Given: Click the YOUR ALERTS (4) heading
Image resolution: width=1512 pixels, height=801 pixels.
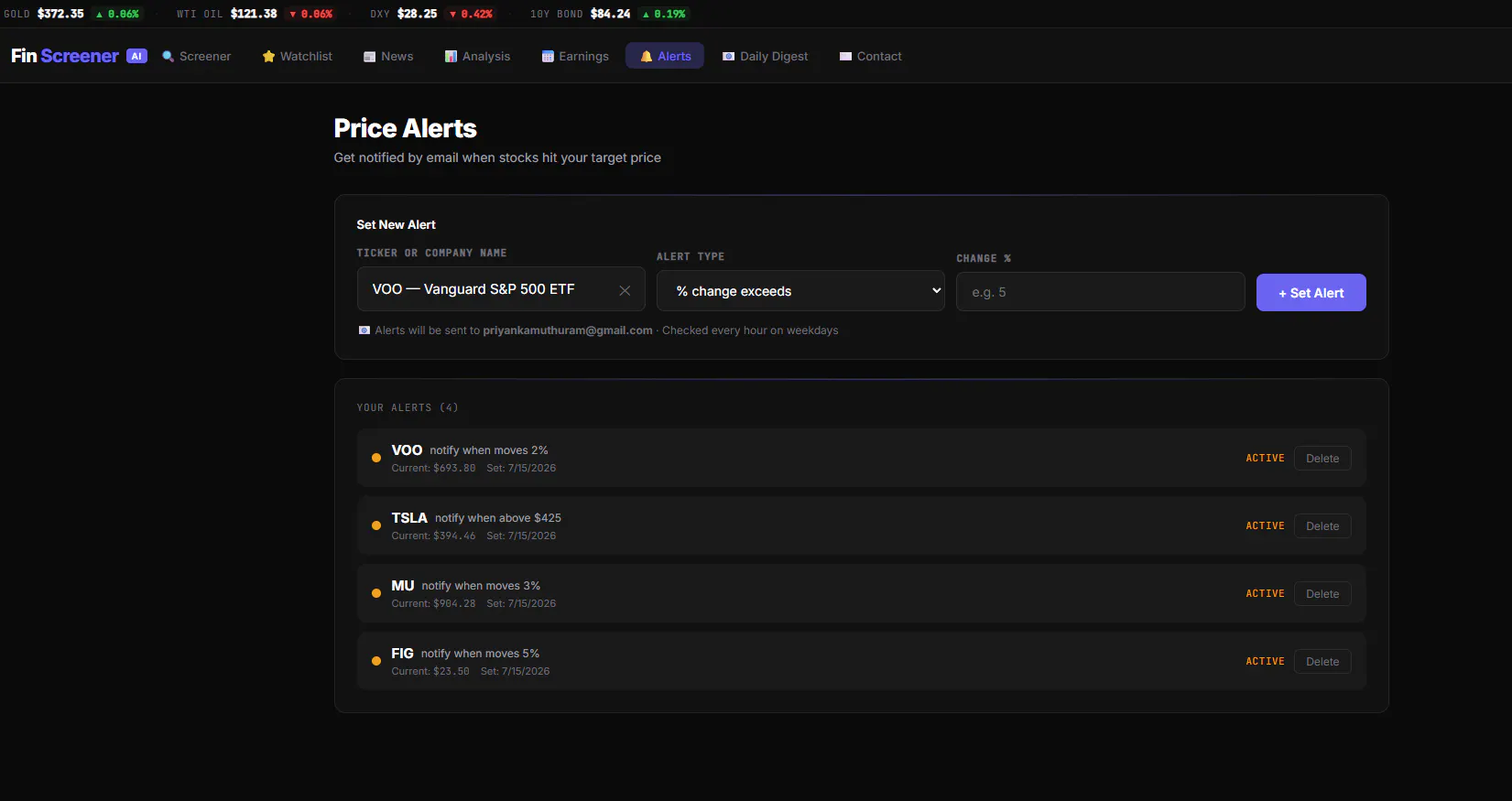Looking at the screenshot, I should pyautogui.click(x=408, y=407).
